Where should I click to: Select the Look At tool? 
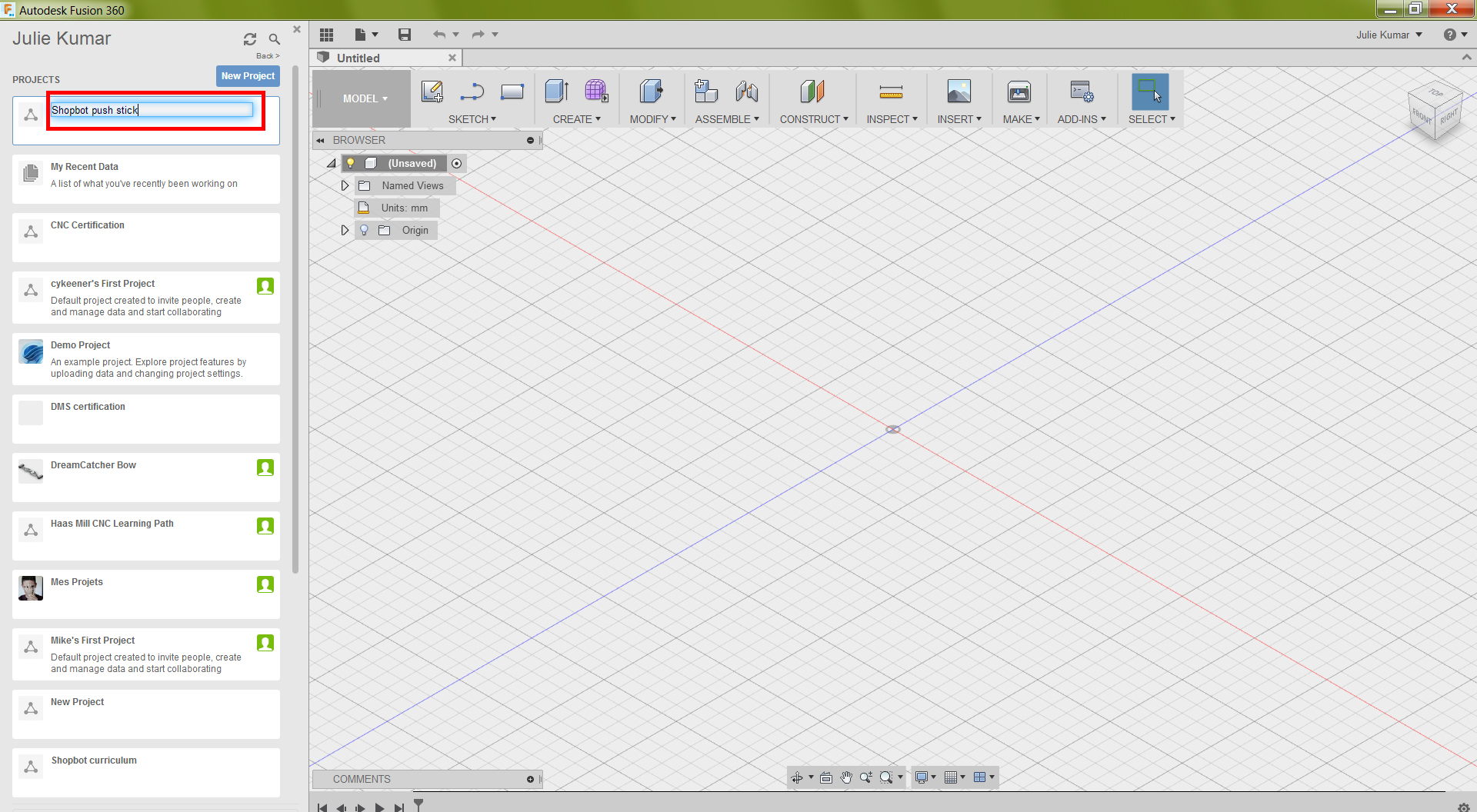pos(826,777)
